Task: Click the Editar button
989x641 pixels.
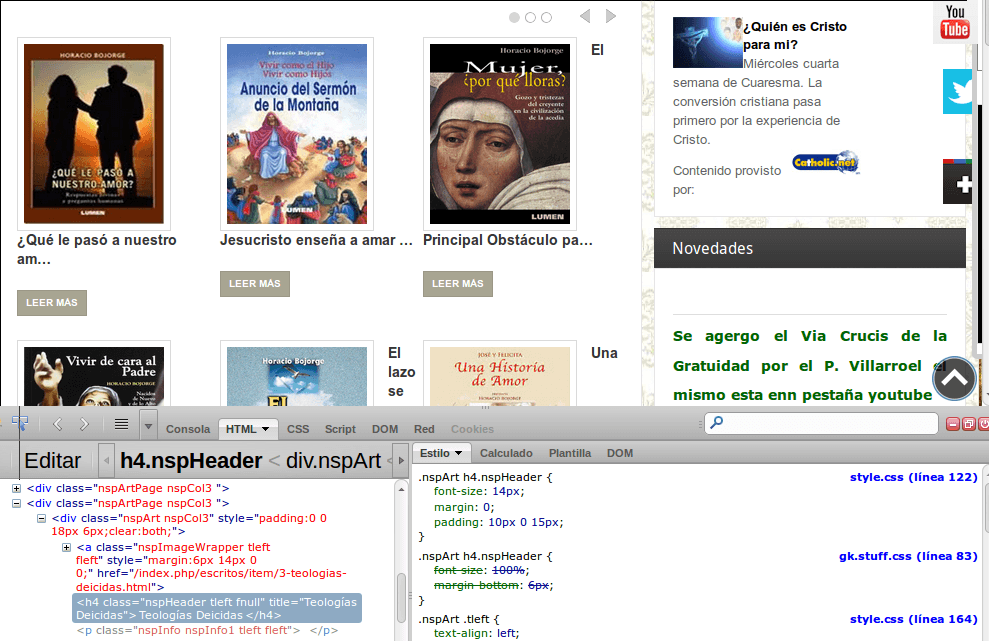Action: [x=52, y=461]
